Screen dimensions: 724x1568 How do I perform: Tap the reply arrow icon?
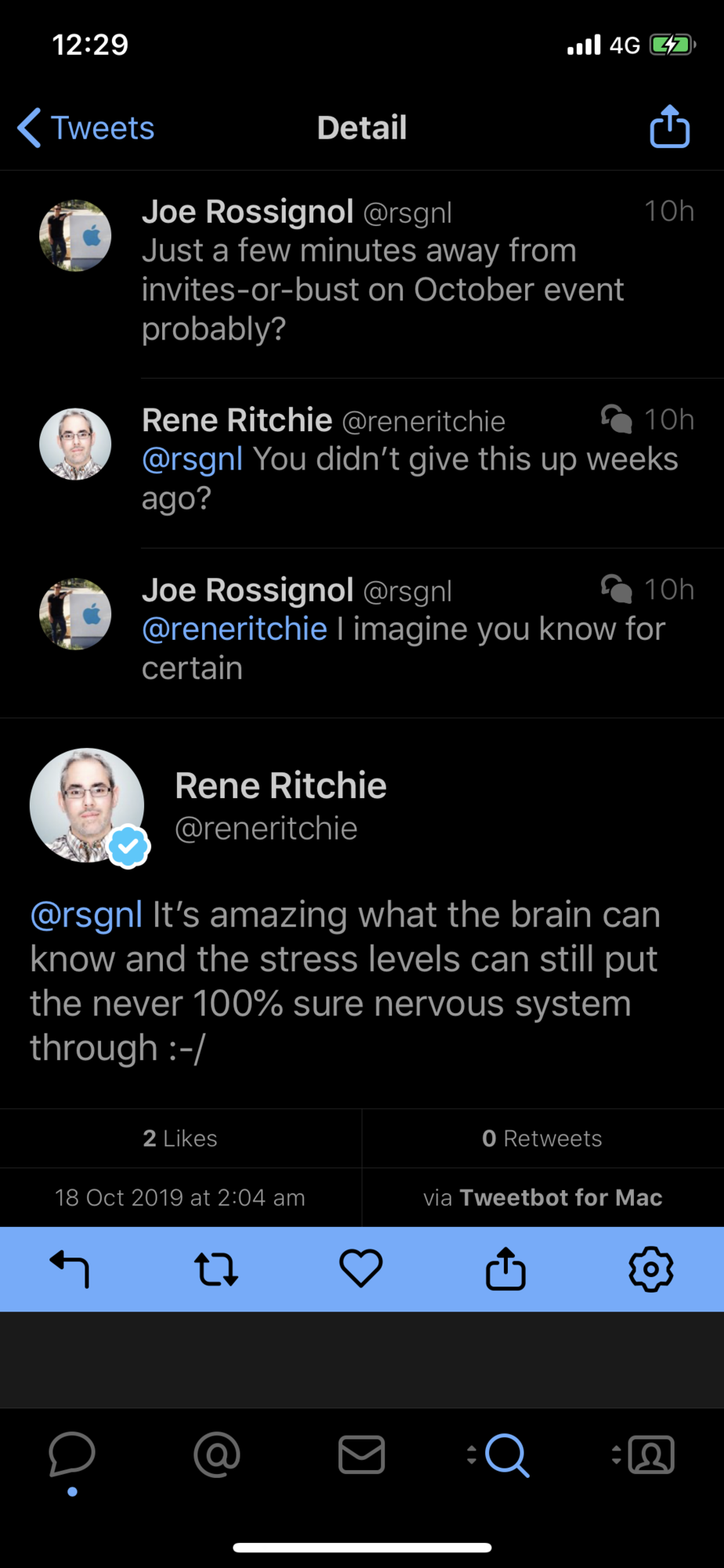(70, 1269)
